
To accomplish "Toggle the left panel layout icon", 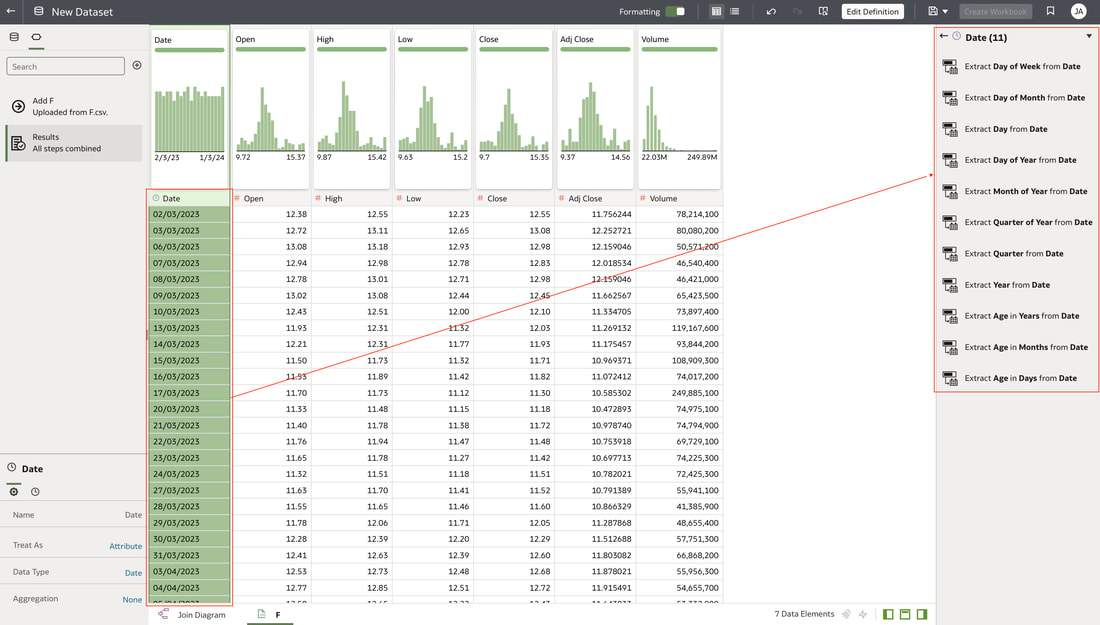I will (888, 614).
